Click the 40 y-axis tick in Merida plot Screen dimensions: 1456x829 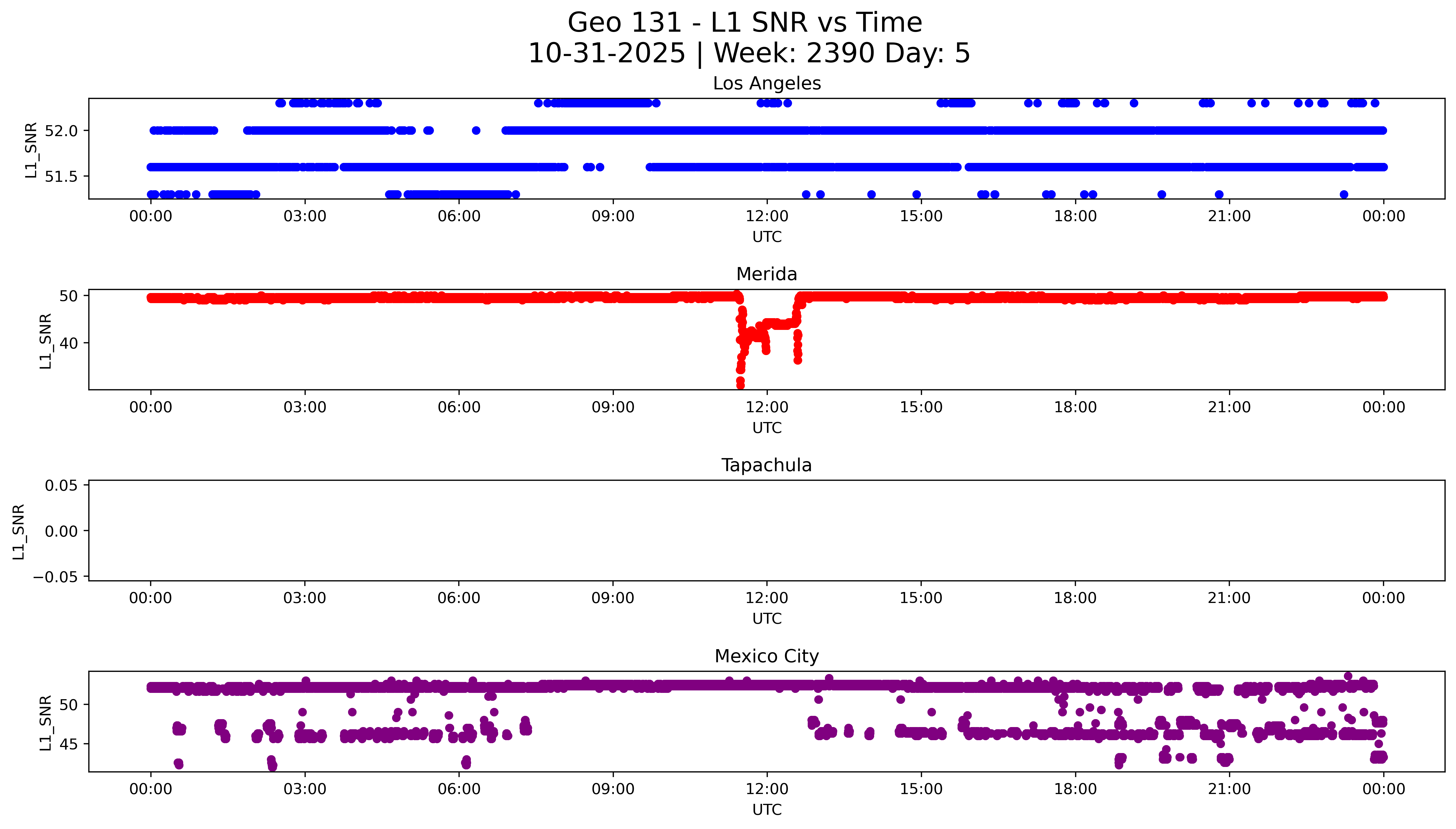click(68, 343)
